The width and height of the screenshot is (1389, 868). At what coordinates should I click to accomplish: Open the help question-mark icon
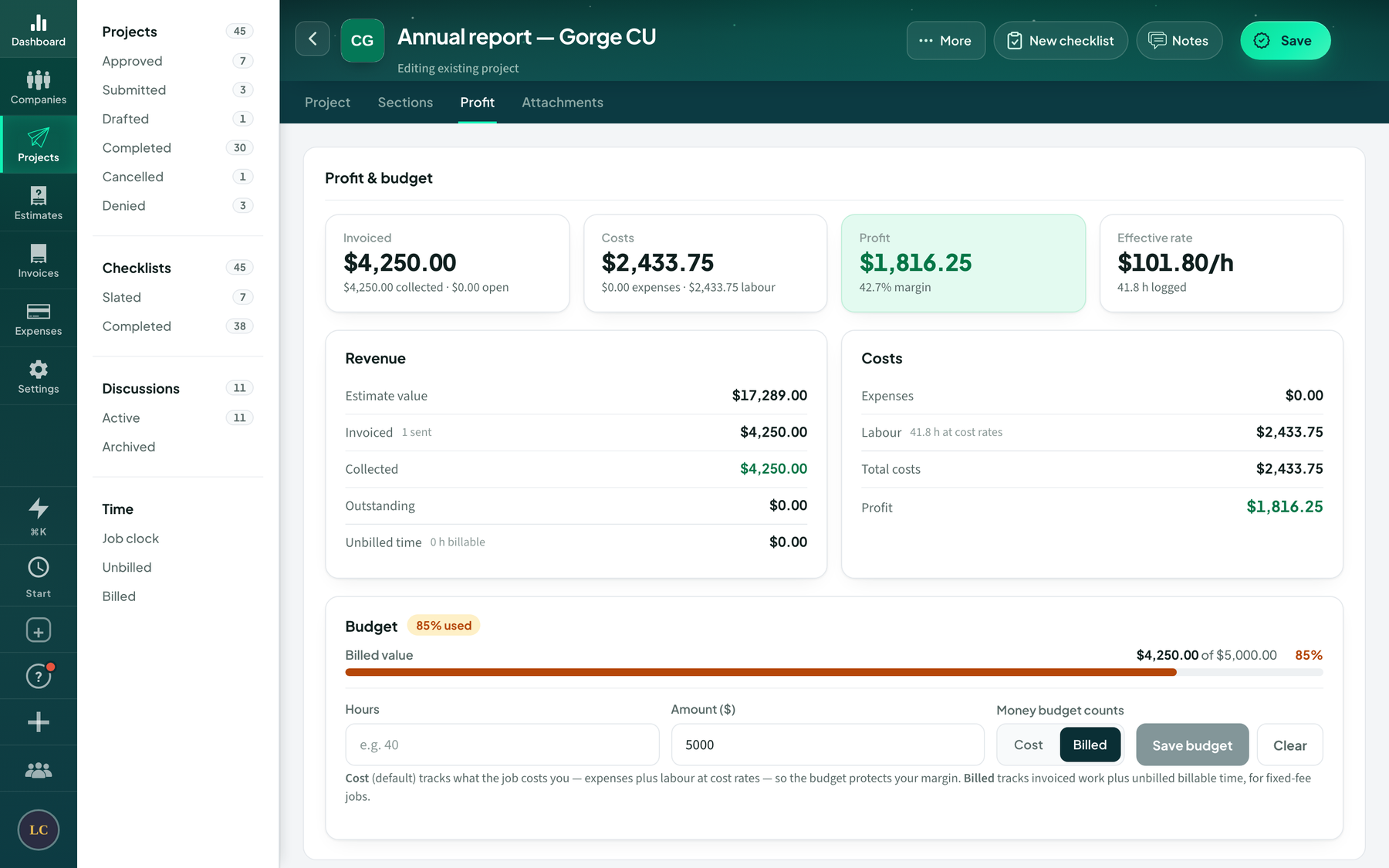pyautogui.click(x=38, y=676)
